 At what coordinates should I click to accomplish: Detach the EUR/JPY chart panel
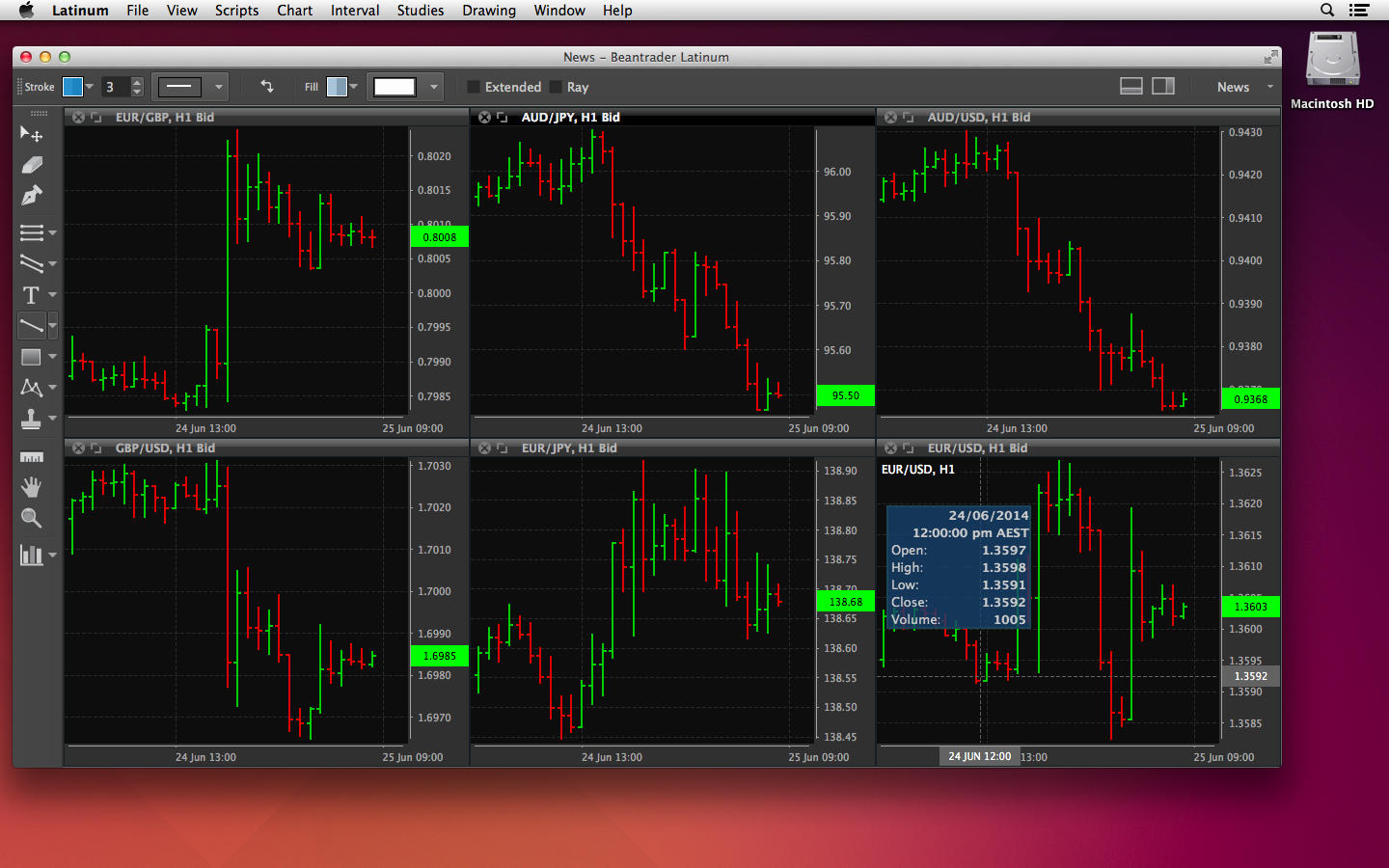coord(502,448)
